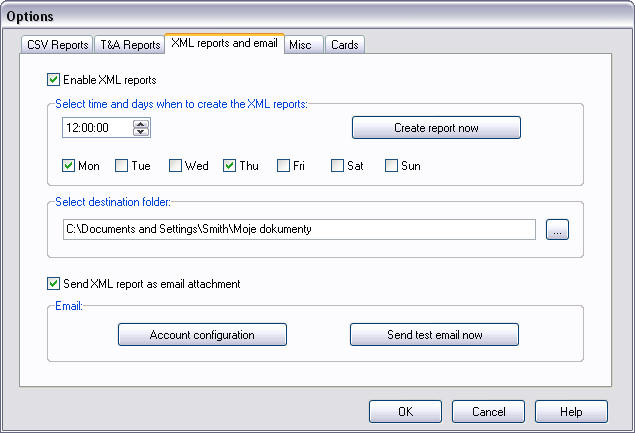
Task: Click the destination folder path field
Action: [298, 230]
